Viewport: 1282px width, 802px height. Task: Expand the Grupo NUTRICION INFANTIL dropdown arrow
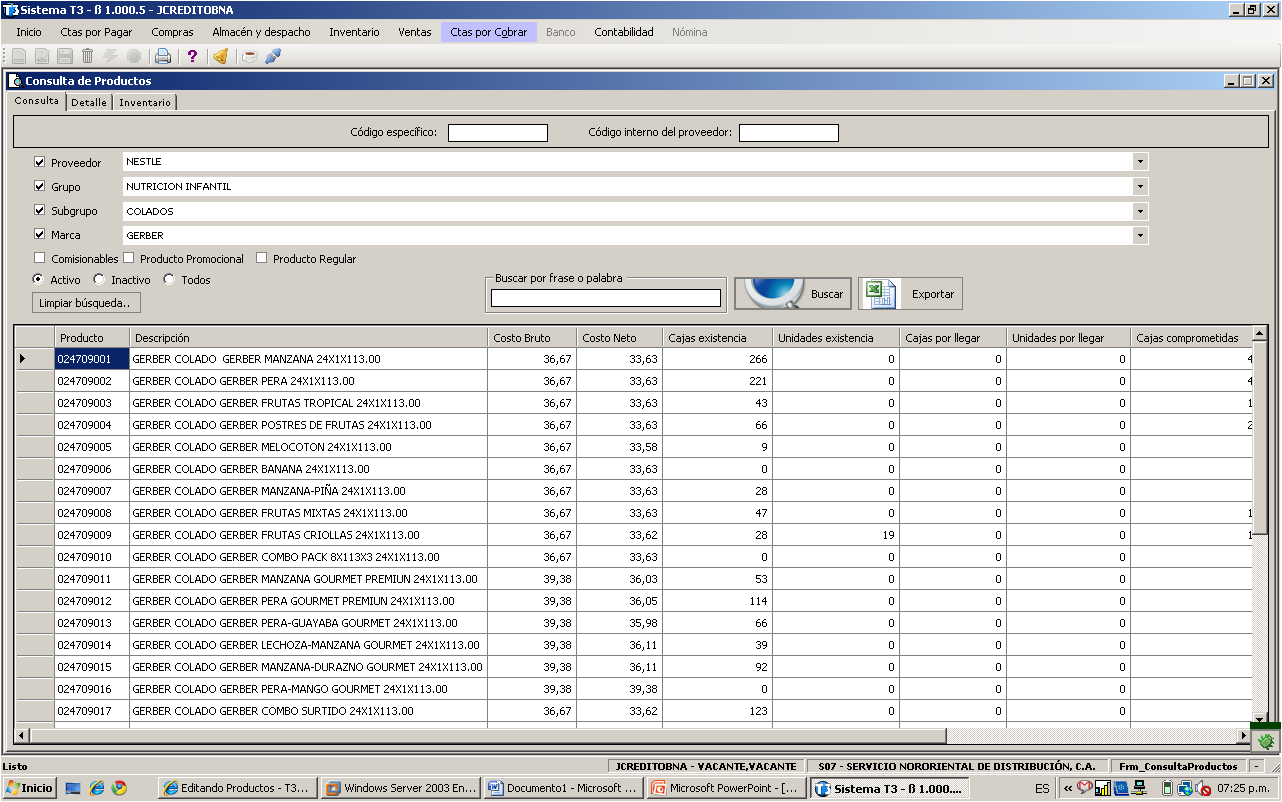1140,186
